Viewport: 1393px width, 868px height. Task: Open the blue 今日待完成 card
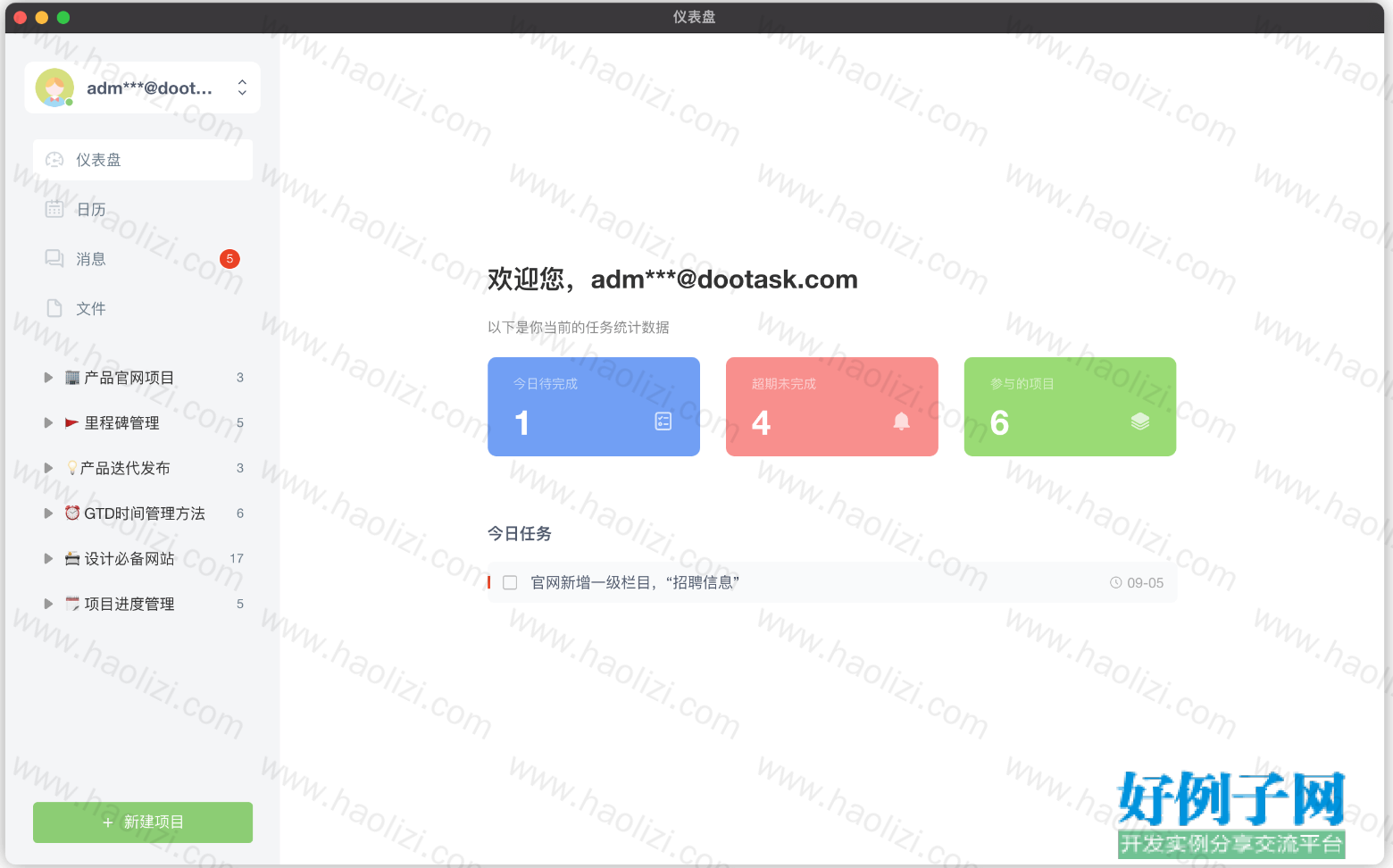[594, 406]
